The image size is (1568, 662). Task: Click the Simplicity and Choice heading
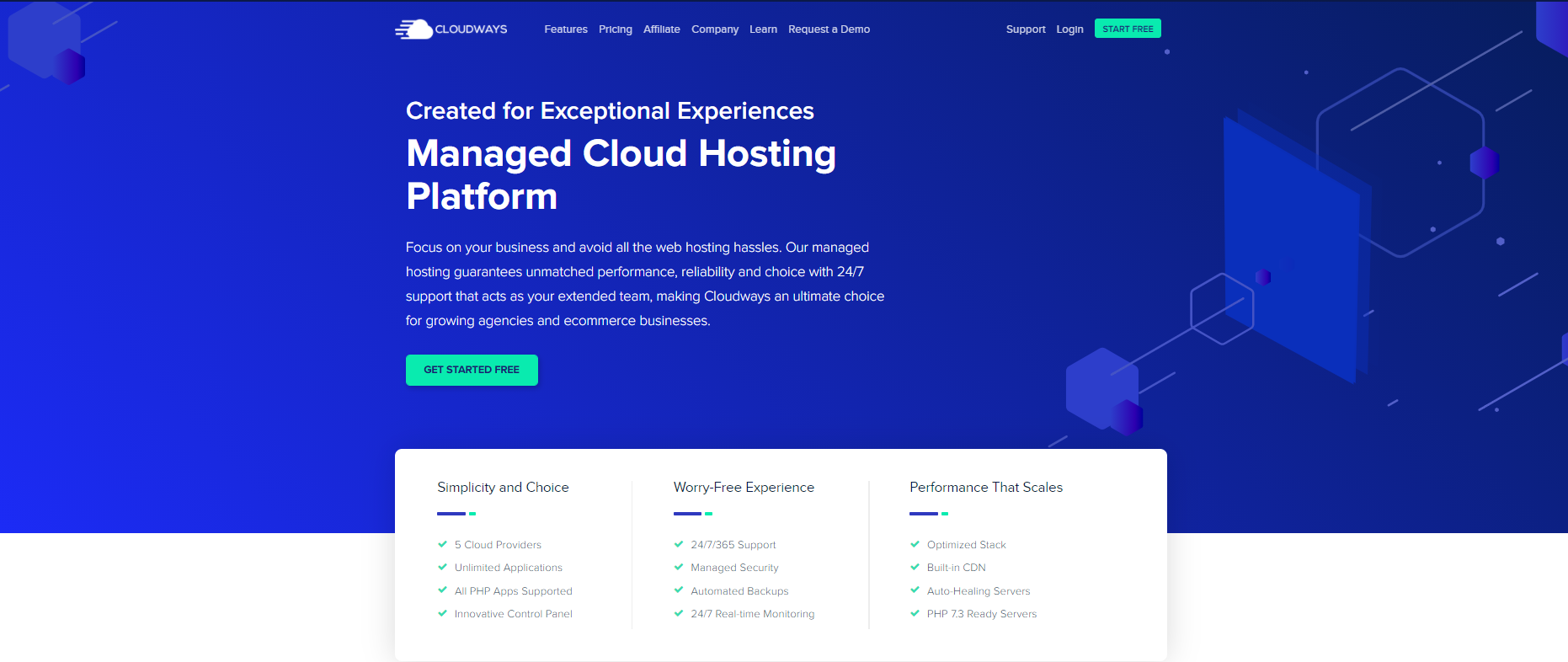pos(503,488)
